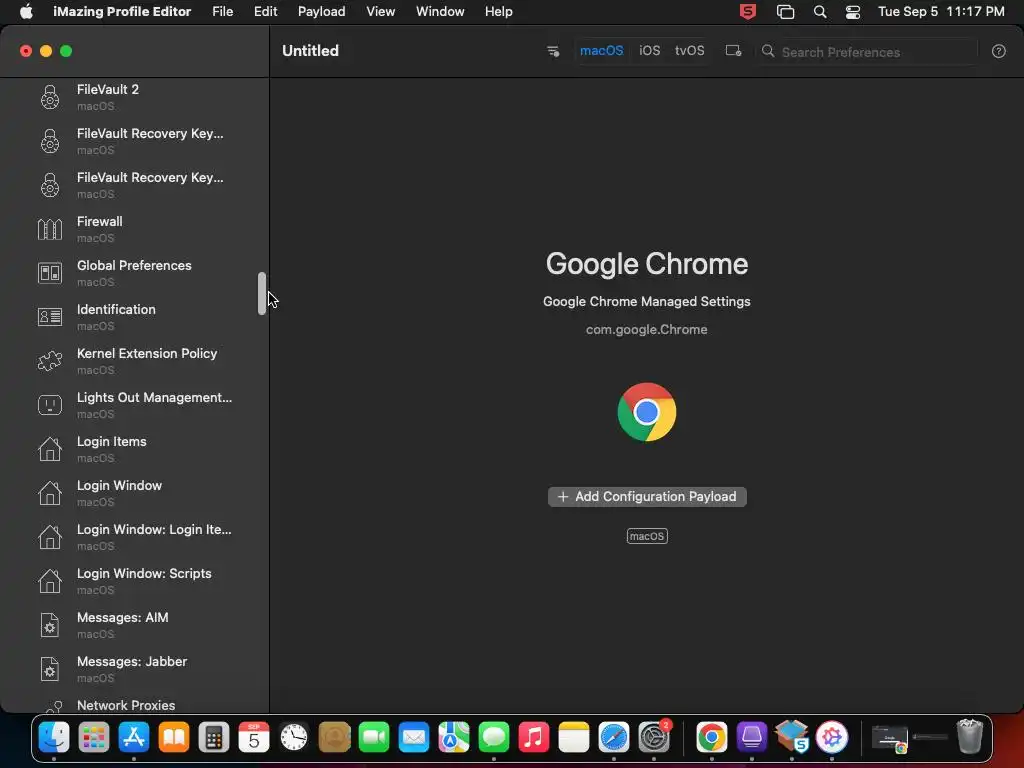Select the Login Window: Scripts icon
The height and width of the screenshot is (768, 1024).
50,581
